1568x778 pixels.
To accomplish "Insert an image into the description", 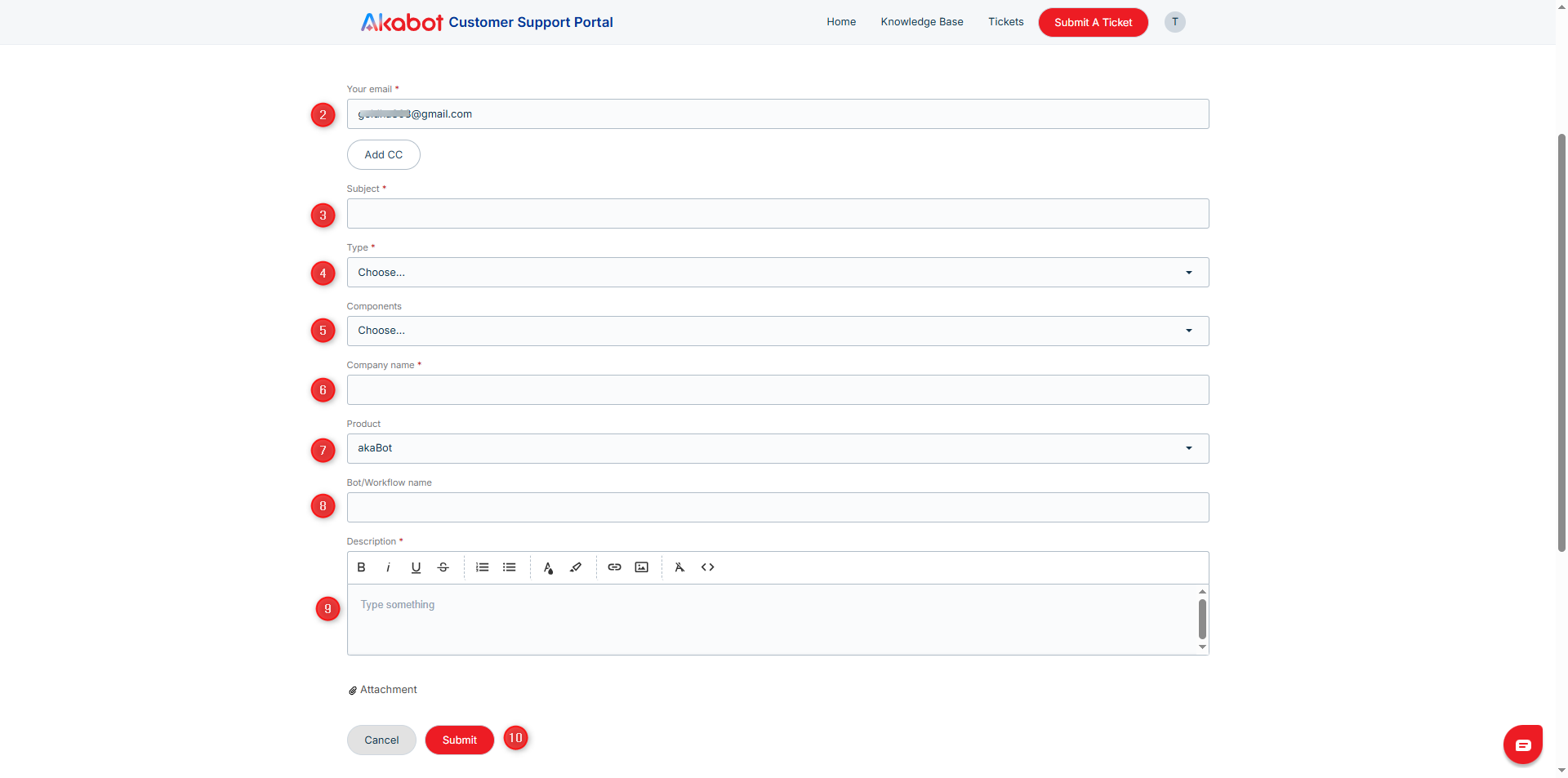I will [642, 567].
